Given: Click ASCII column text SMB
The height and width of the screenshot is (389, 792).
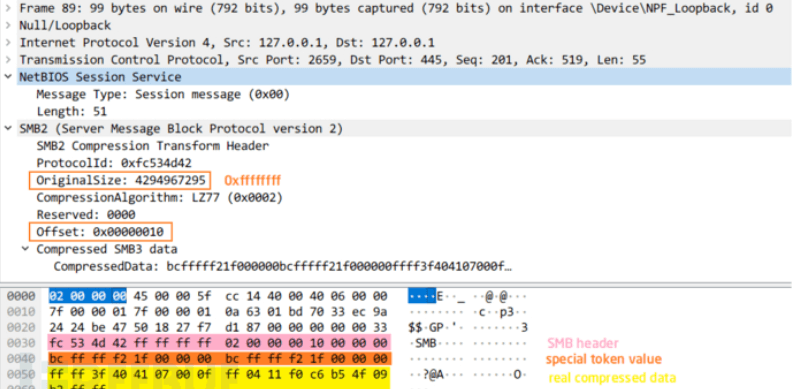Looking at the screenshot, I should 425,343.
